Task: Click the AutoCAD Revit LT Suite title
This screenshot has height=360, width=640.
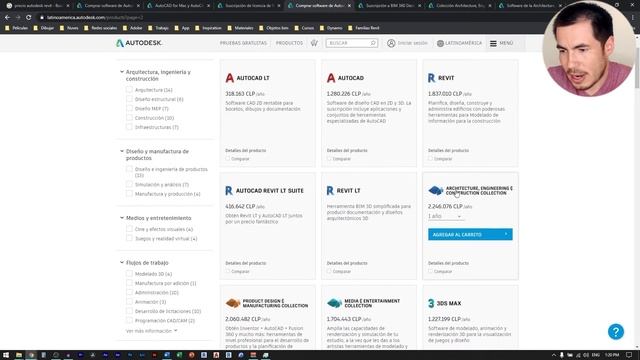Action: 270,191
